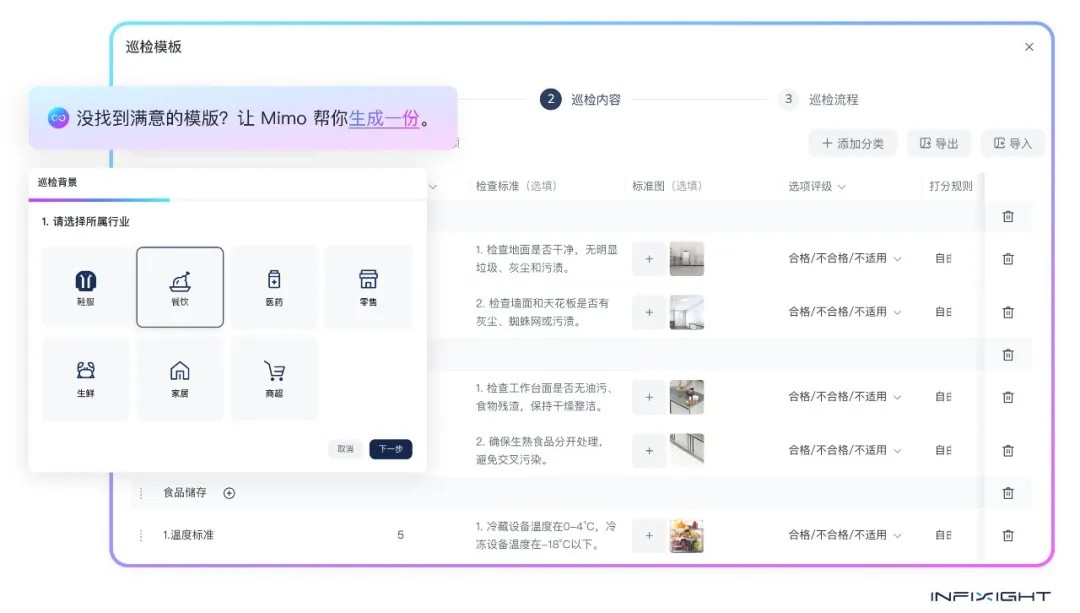Image resolution: width=1080 pixels, height=613 pixels.
Task: Click the Mimo assistant avatar icon
Action: [x=60, y=118]
